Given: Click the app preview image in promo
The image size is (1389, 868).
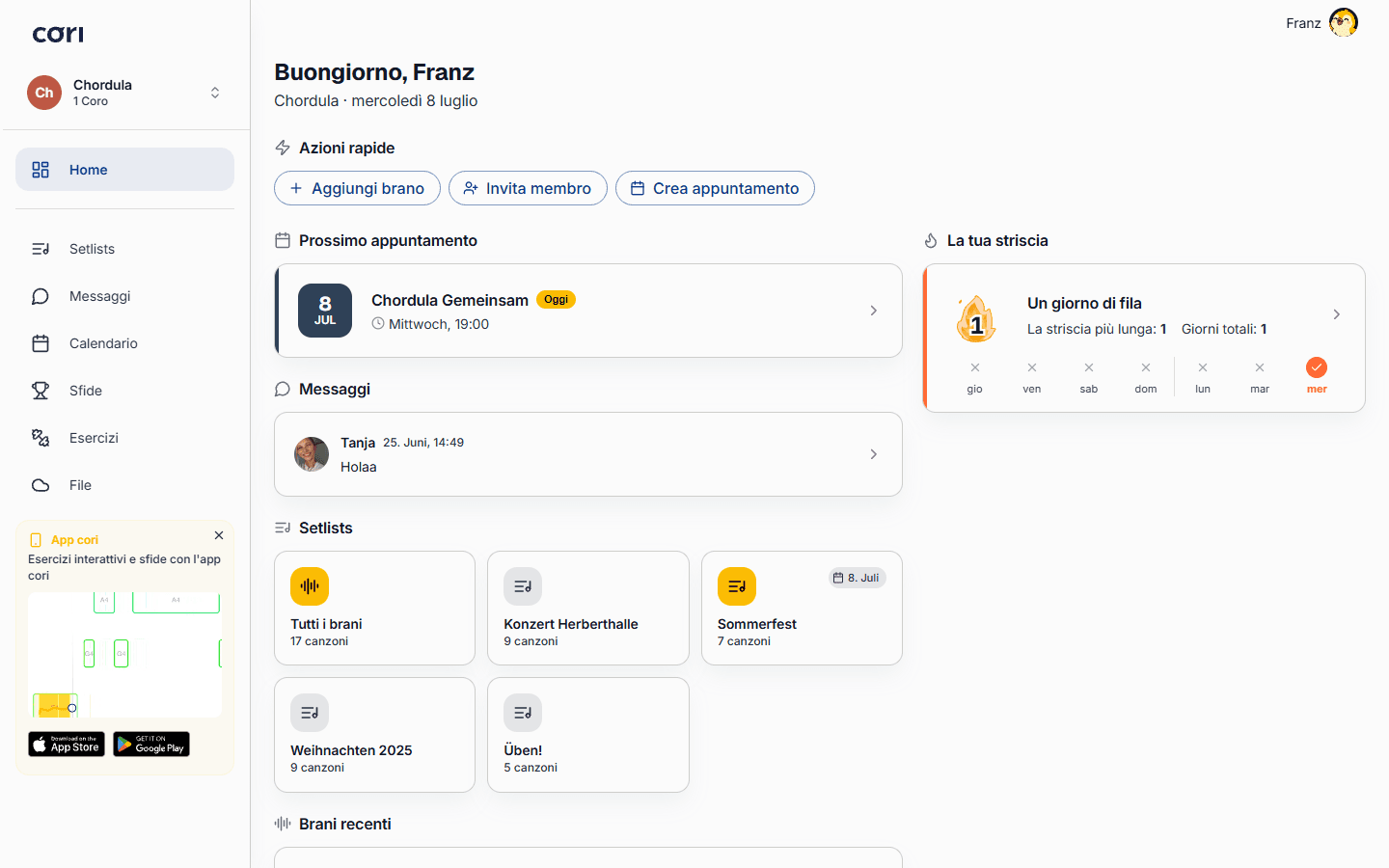Looking at the screenshot, I should coord(124,655).
